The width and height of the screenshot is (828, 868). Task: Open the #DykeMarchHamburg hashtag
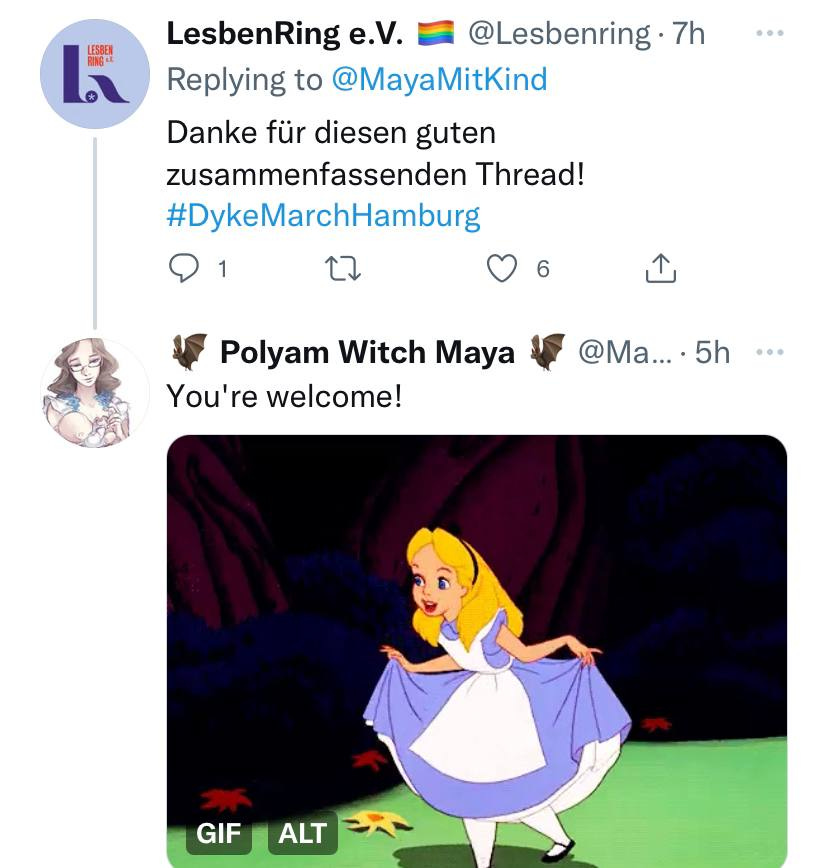pos(323,215)
